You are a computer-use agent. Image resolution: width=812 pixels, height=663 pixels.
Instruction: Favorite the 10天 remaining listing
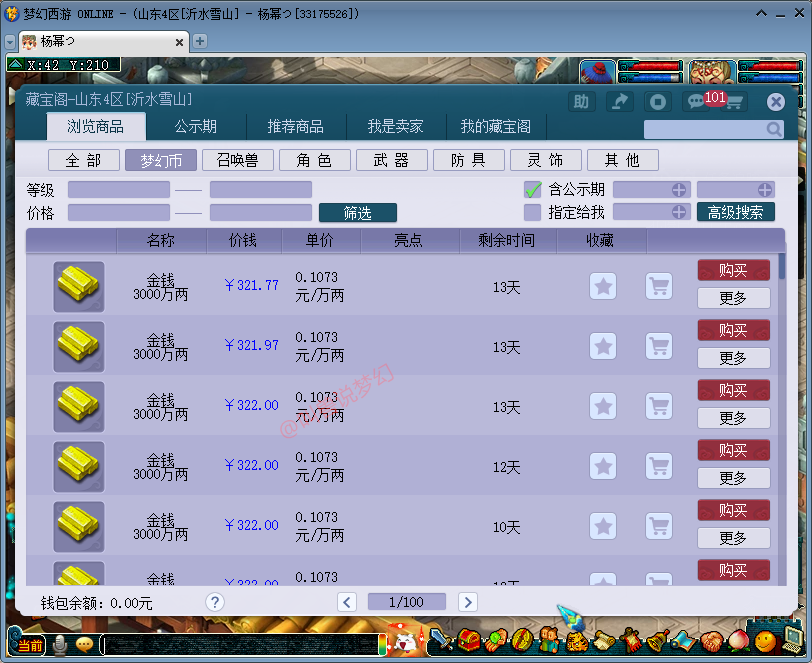(x=603, y=527)
